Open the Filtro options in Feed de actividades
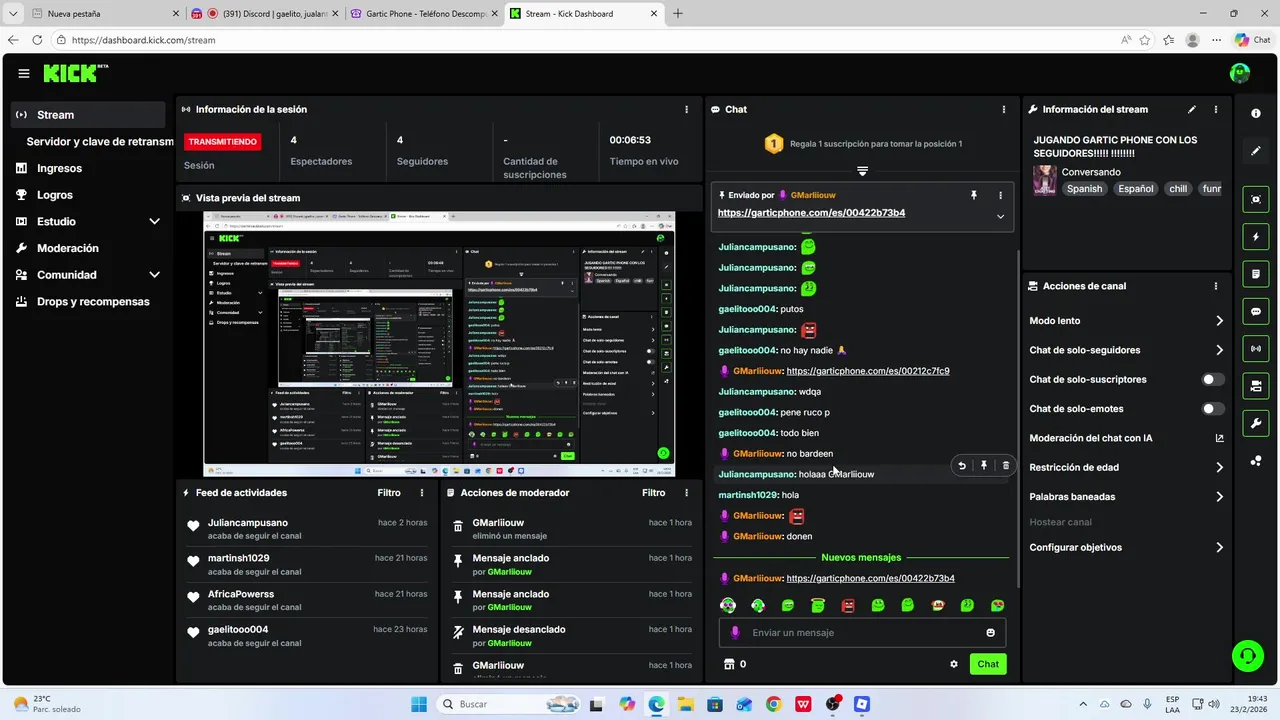Image resolution: width=1280 pixels, height=720 pixels. point(389,493)
